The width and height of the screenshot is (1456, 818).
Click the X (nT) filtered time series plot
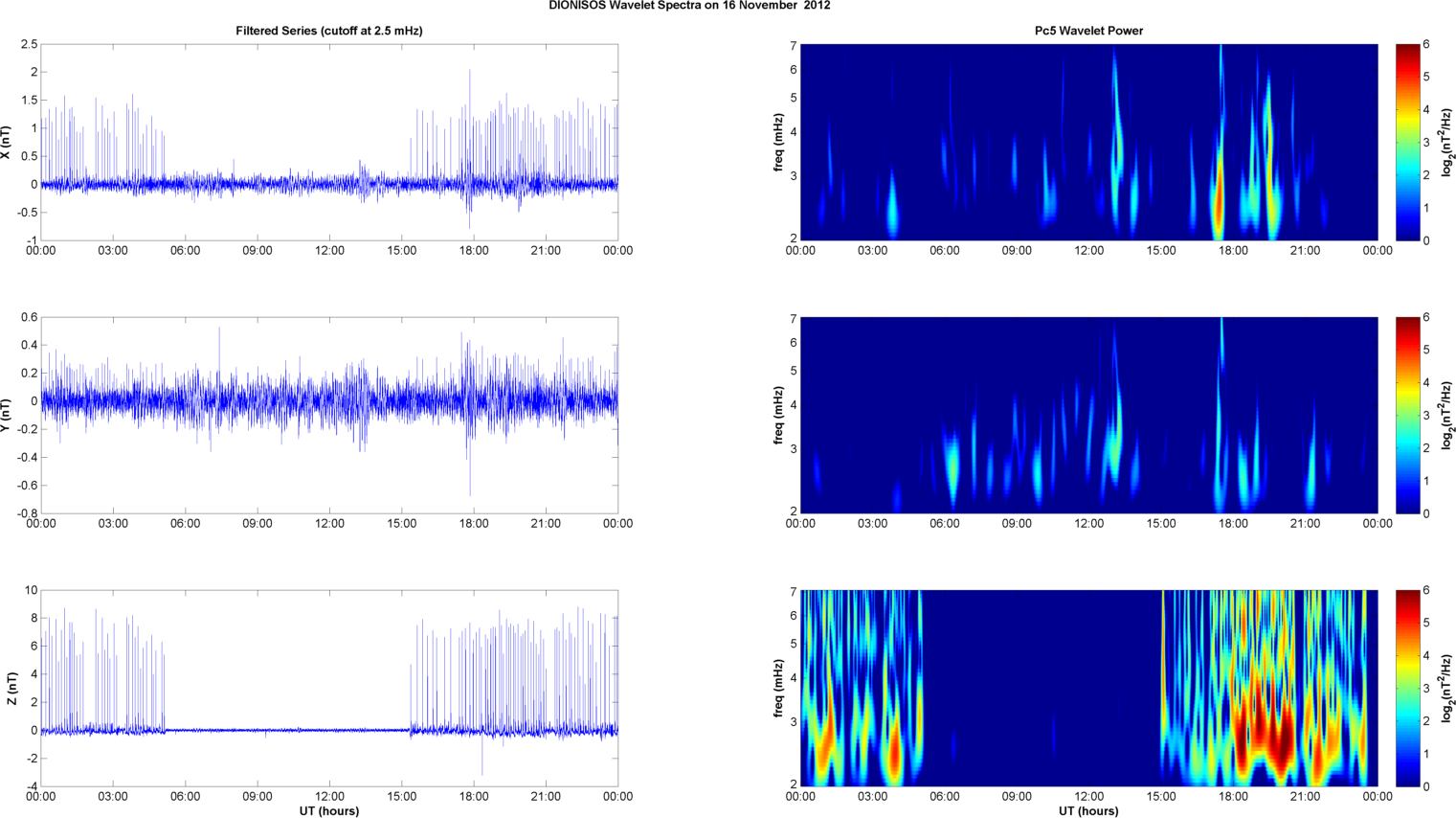click(329, 142)
